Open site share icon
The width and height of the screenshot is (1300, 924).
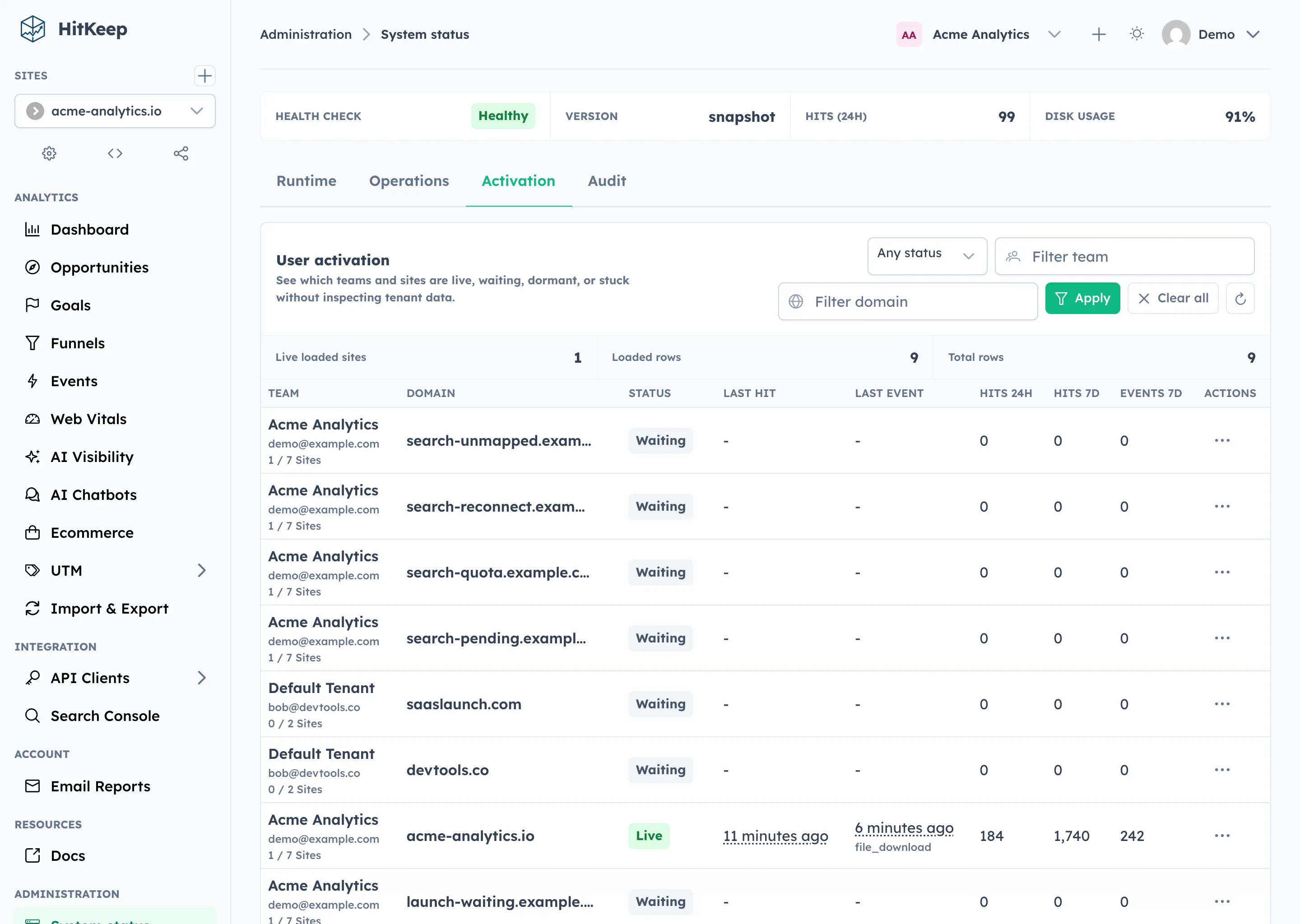point(181,153)
